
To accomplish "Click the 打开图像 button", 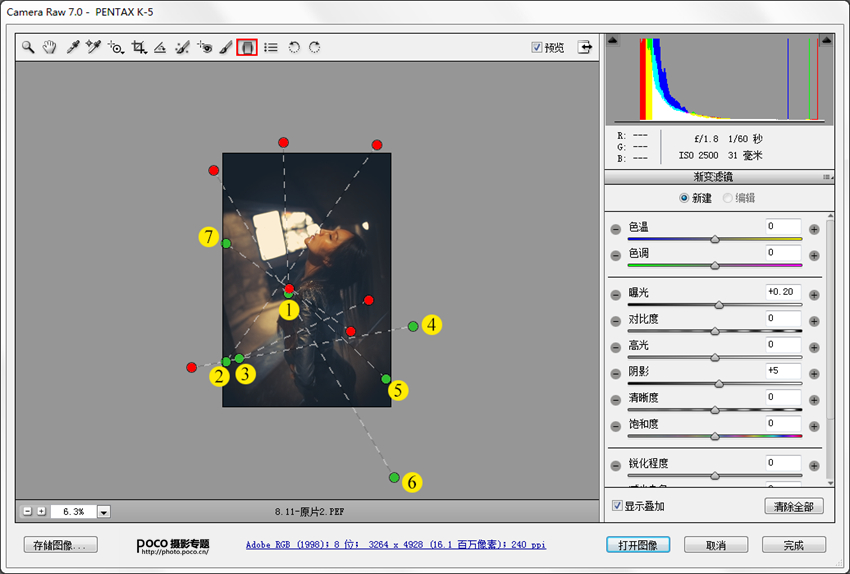I will tap(638, 545).
